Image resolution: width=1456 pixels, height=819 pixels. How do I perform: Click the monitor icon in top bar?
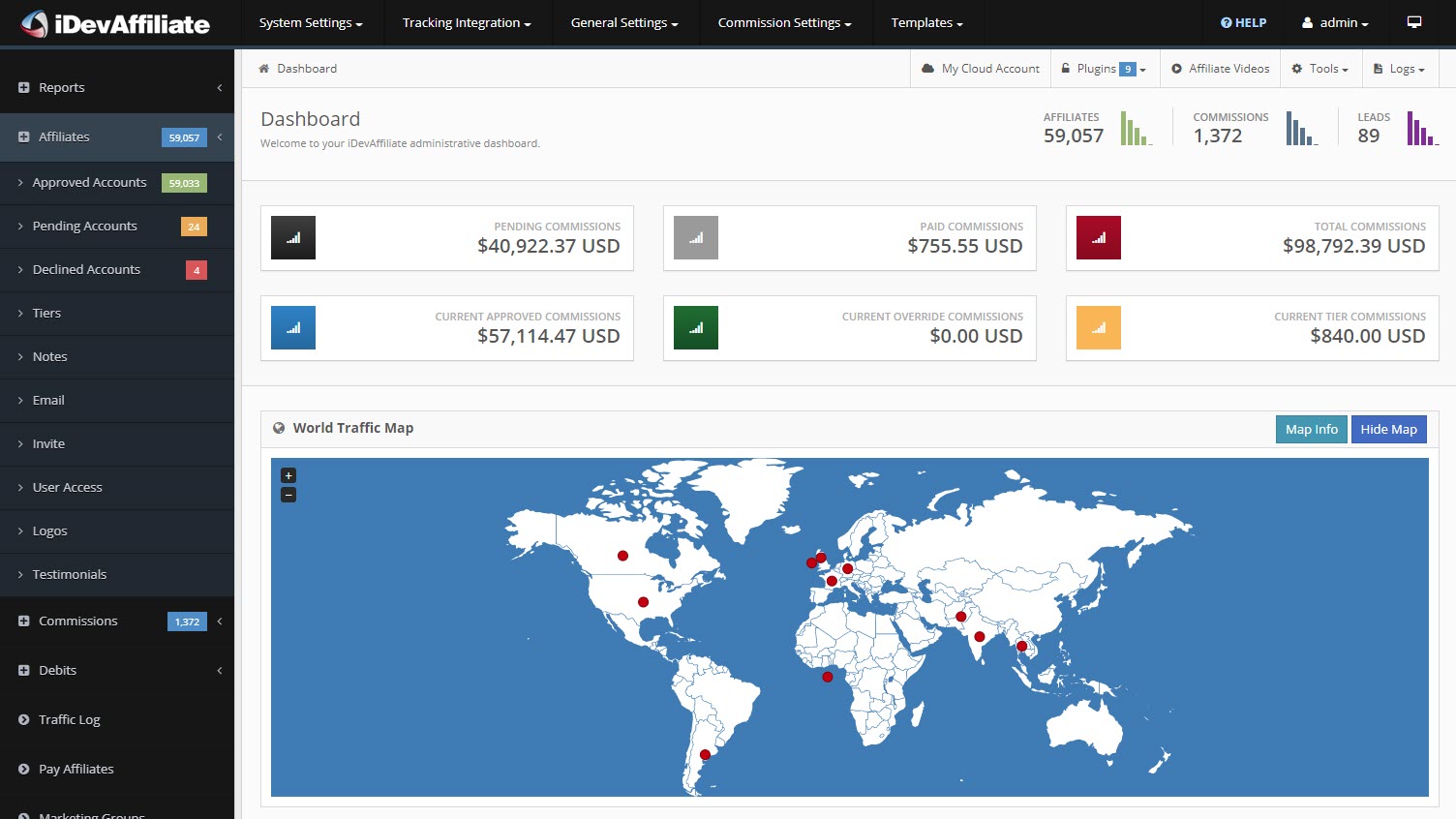(x=1414, y=22)
